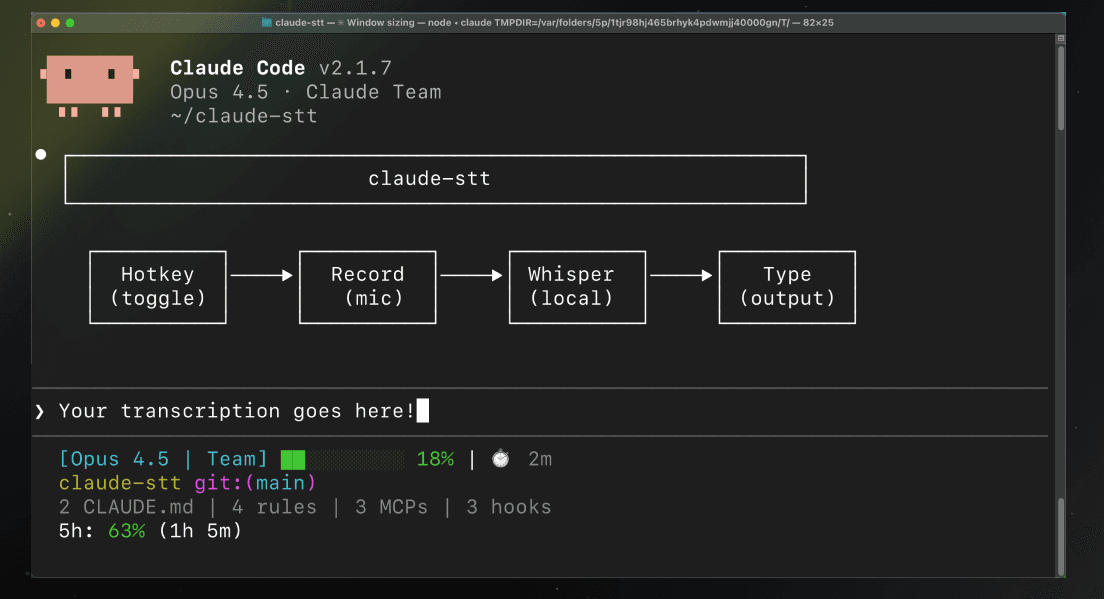Click the arrow between Record and Whisper
The width and height of the screenshot is (1104, 599).
(x=472, y=275)
